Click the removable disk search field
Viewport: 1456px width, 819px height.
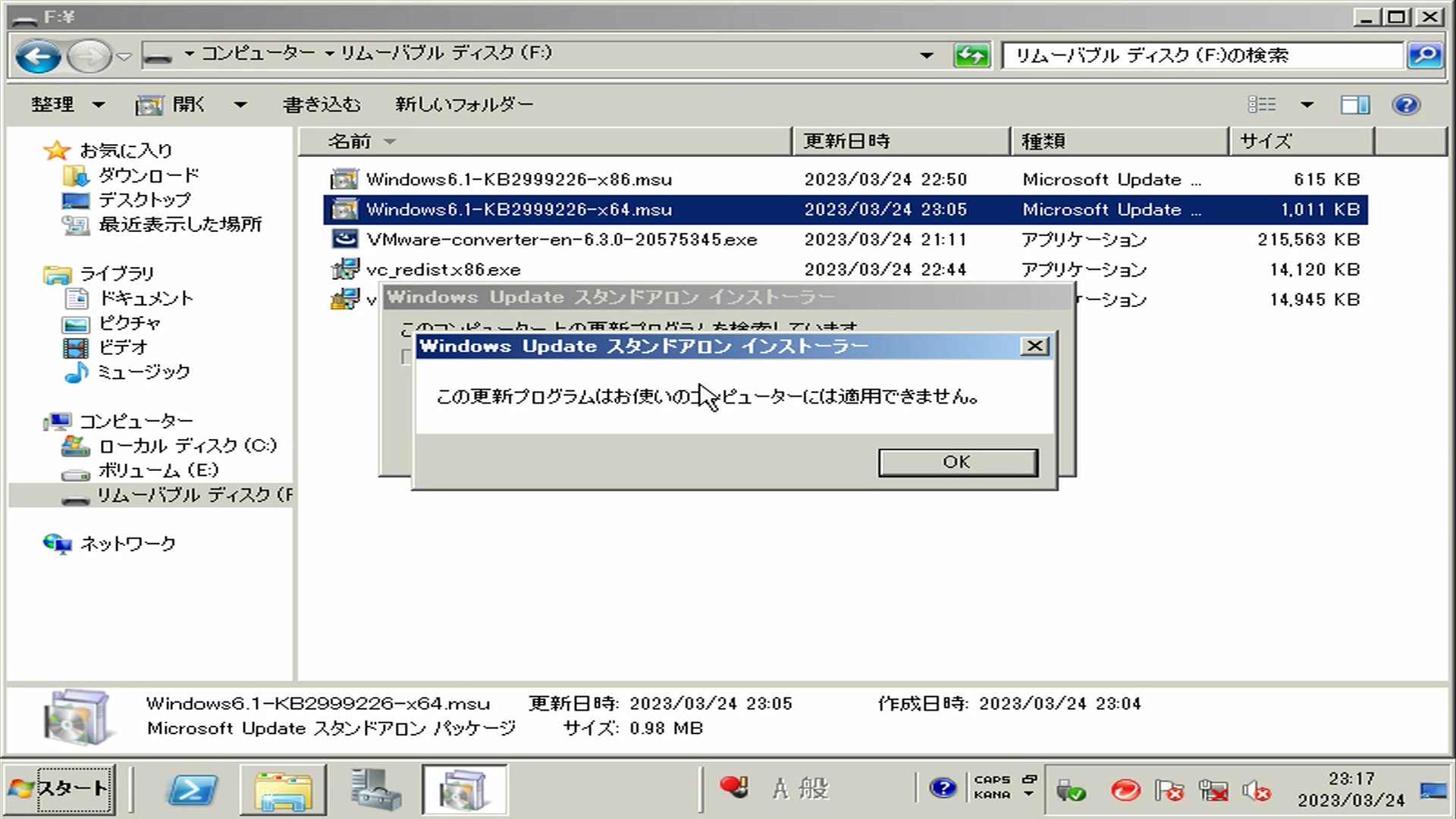[x=1202, y=55]
